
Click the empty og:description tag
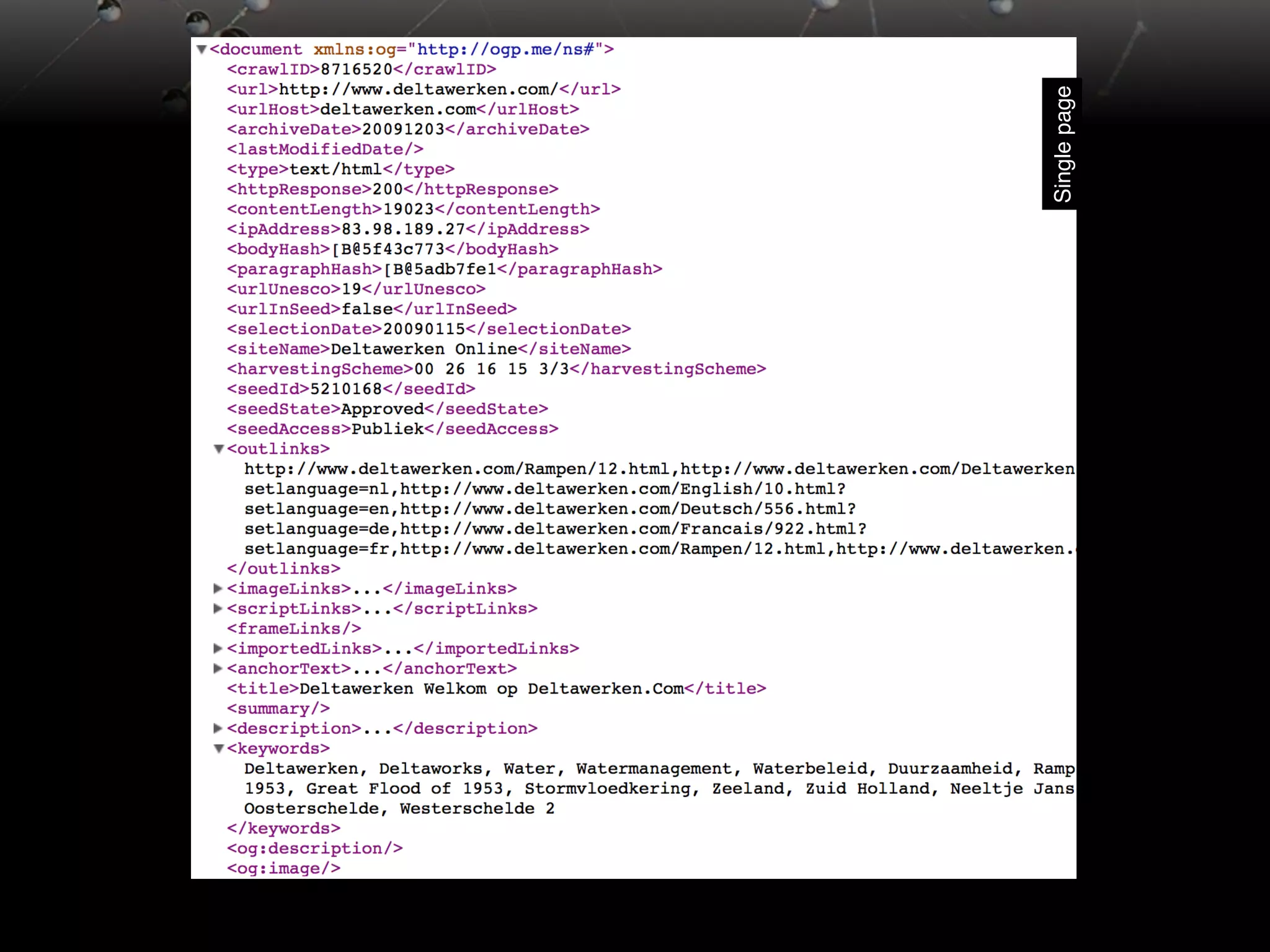pyautogui.click(x=315, y=848)
